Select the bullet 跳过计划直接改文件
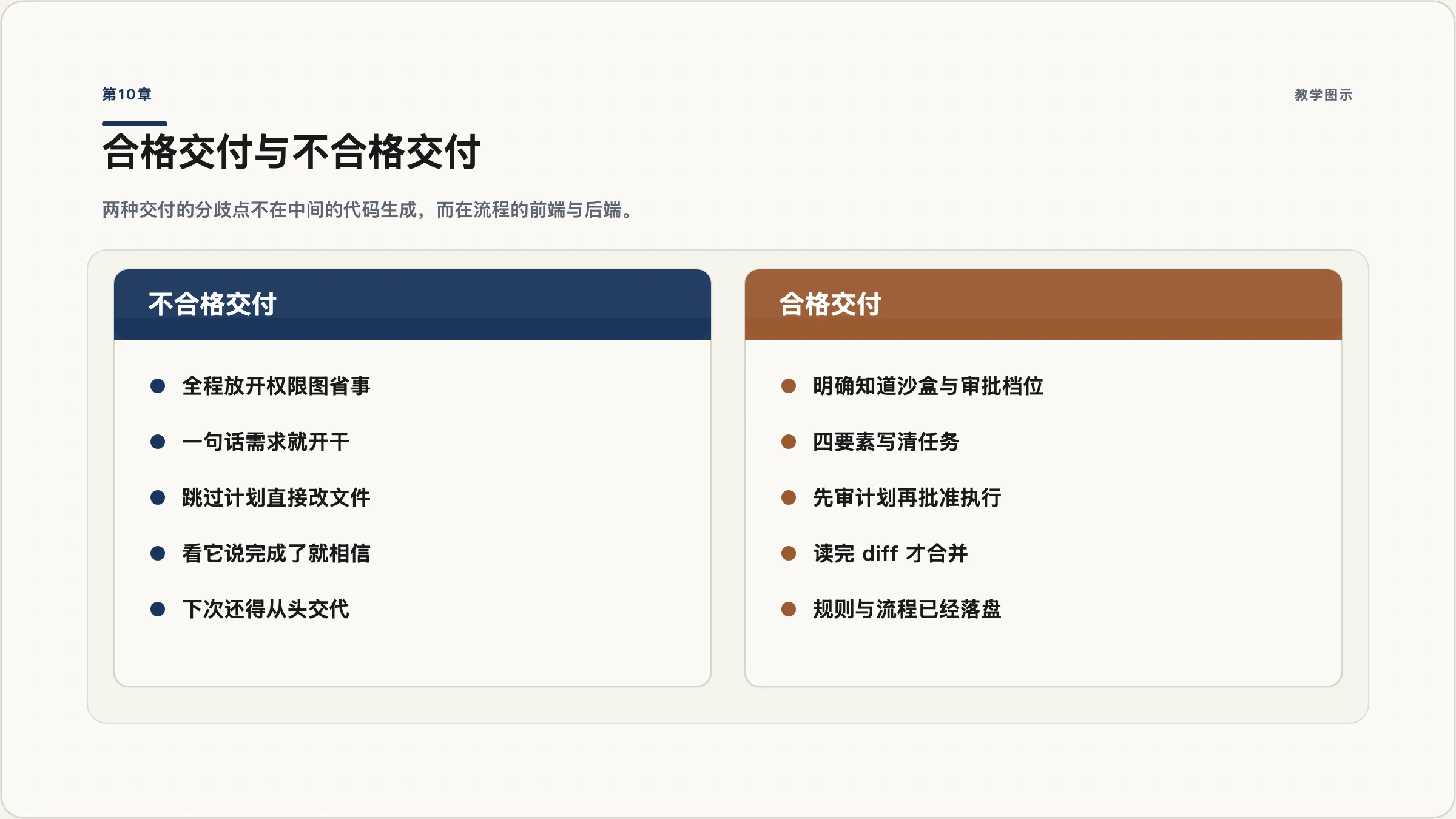This screenshot has width=1456, height=819. coord(276,497)
